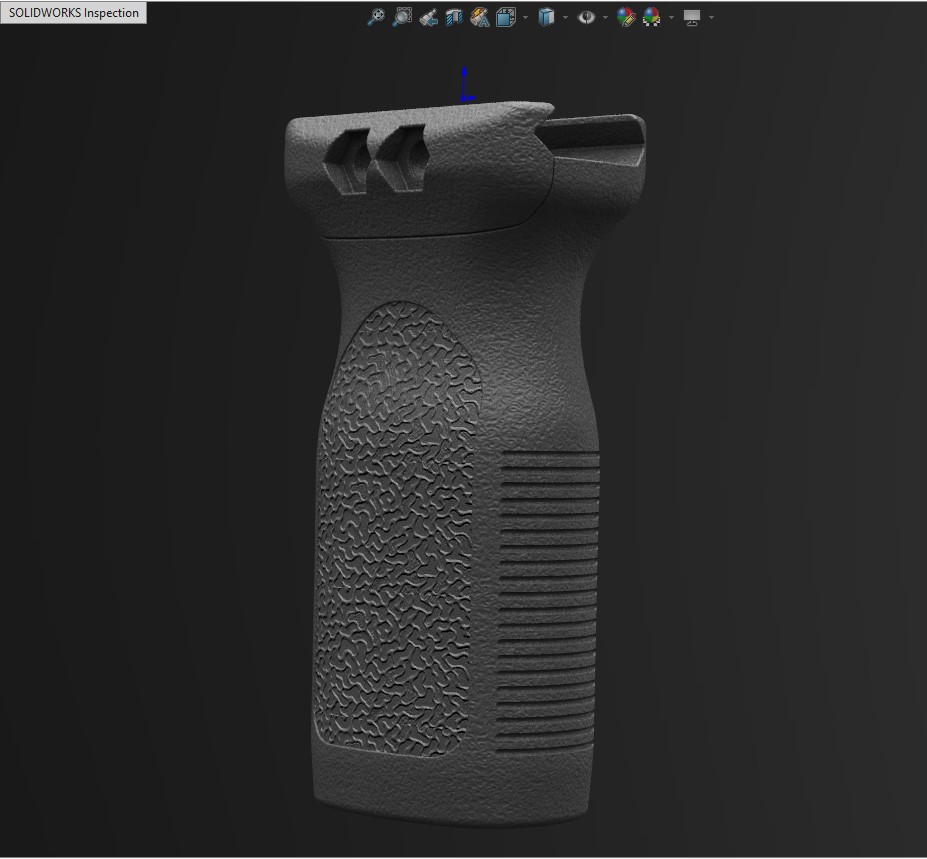Open the Hide/Show Items dropdown arrow

605,18
